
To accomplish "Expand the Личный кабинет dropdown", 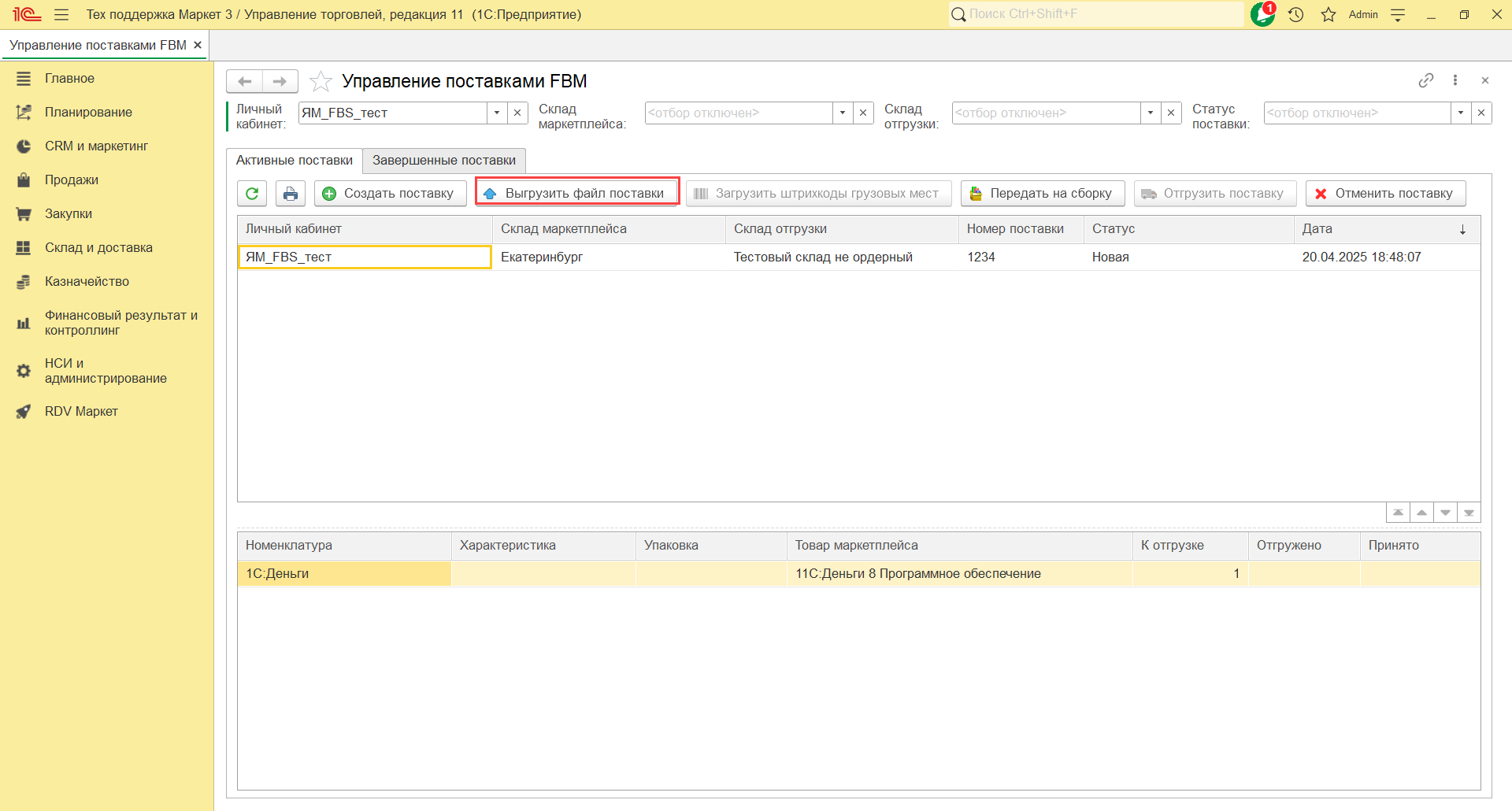I will (x=497, y=113).
